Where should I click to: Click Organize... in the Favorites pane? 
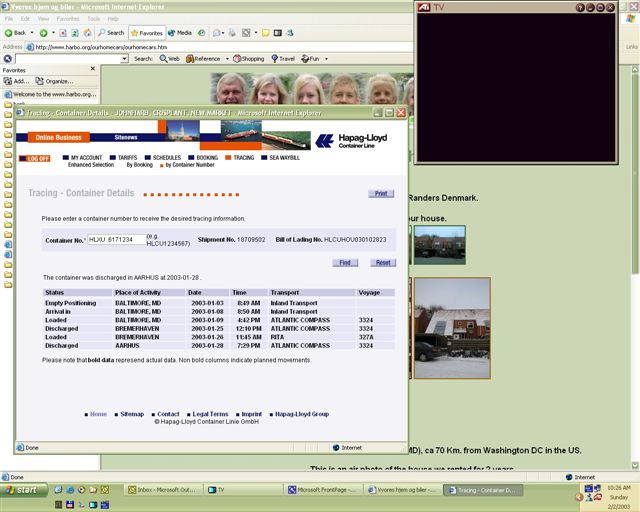coord(54,81)
